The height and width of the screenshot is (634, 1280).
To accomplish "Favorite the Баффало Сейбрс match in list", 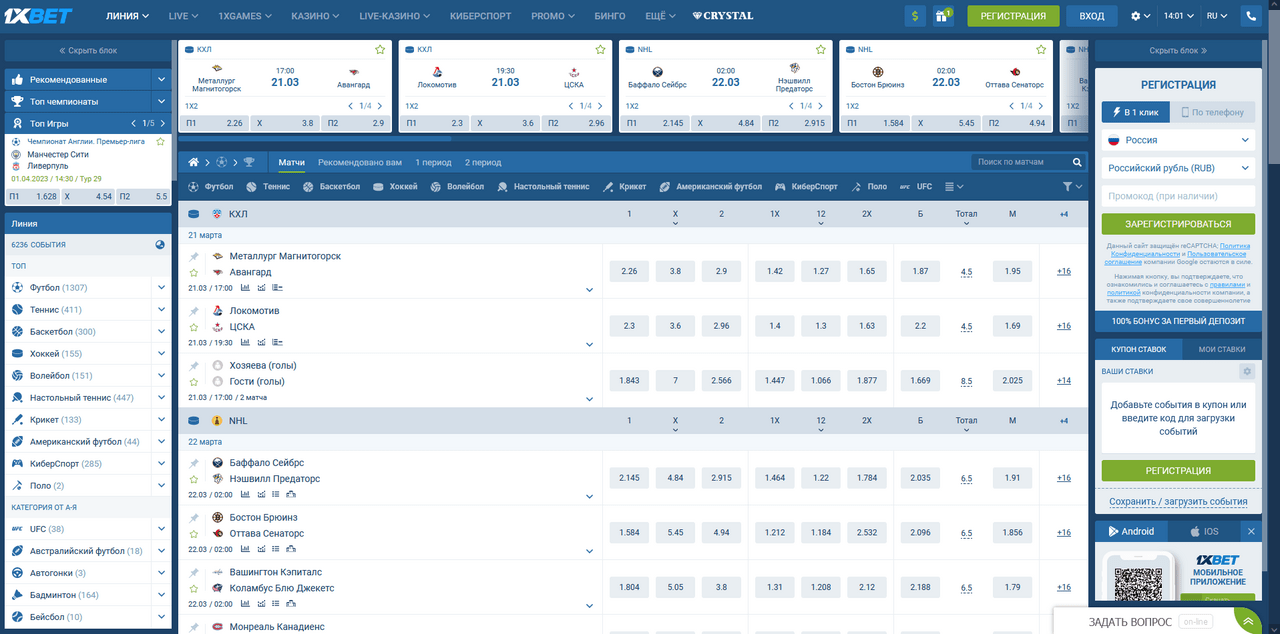I will click(194, 479).
